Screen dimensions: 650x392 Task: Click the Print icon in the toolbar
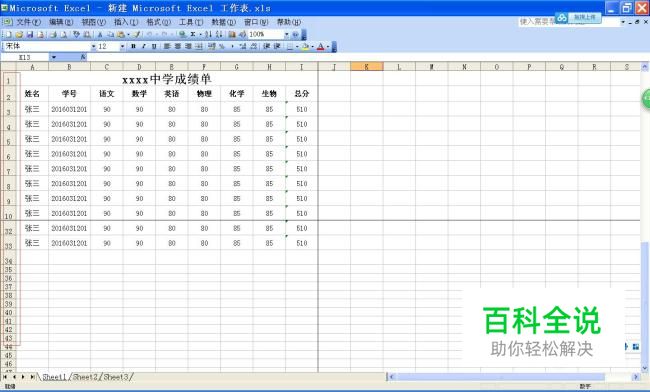[x=53, y=34]
